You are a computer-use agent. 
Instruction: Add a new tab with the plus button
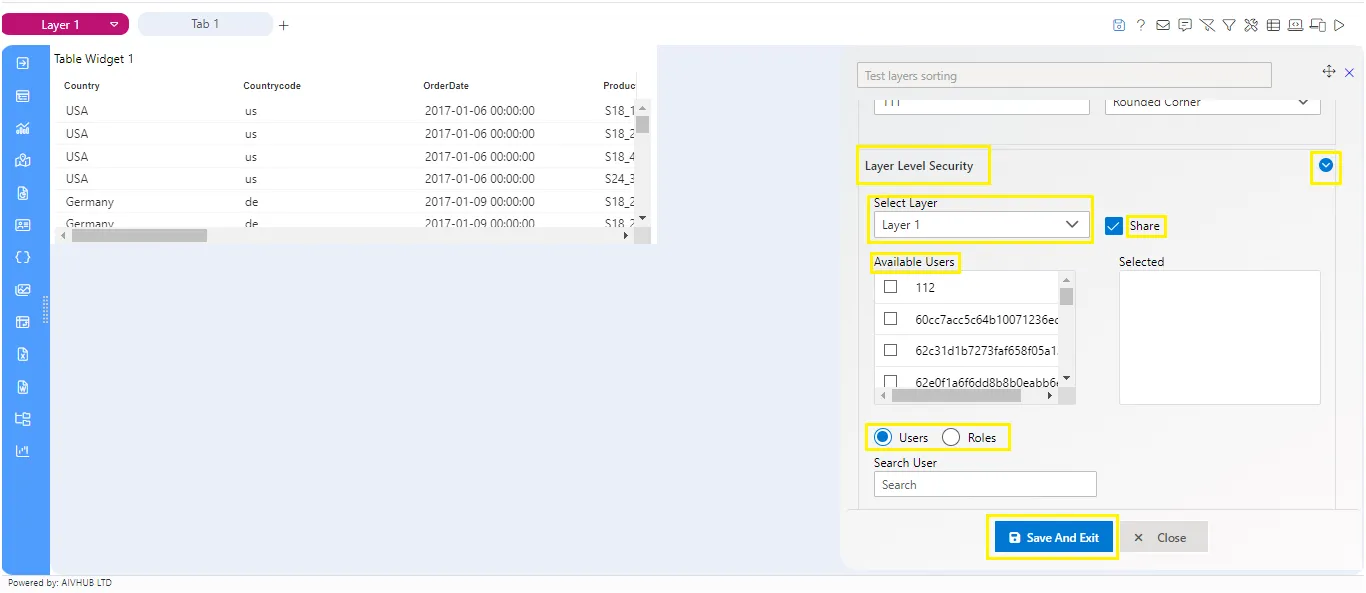[x=284, y=25]
